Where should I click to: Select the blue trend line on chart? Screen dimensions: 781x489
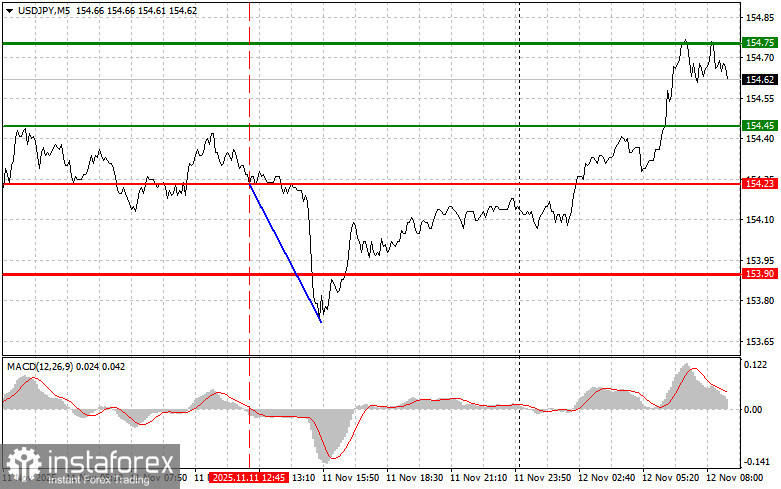coord(285,253)
